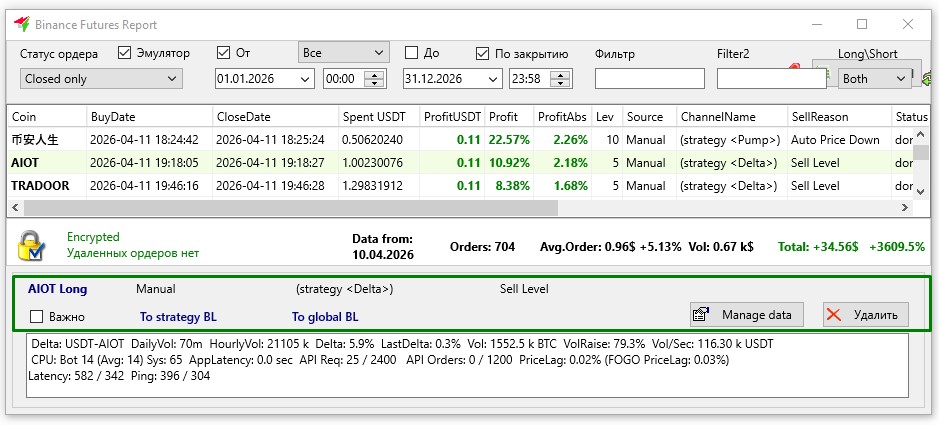Sort table by ProfitUSDT column header
The image size is (939, 425).
(x=452, y=117)
